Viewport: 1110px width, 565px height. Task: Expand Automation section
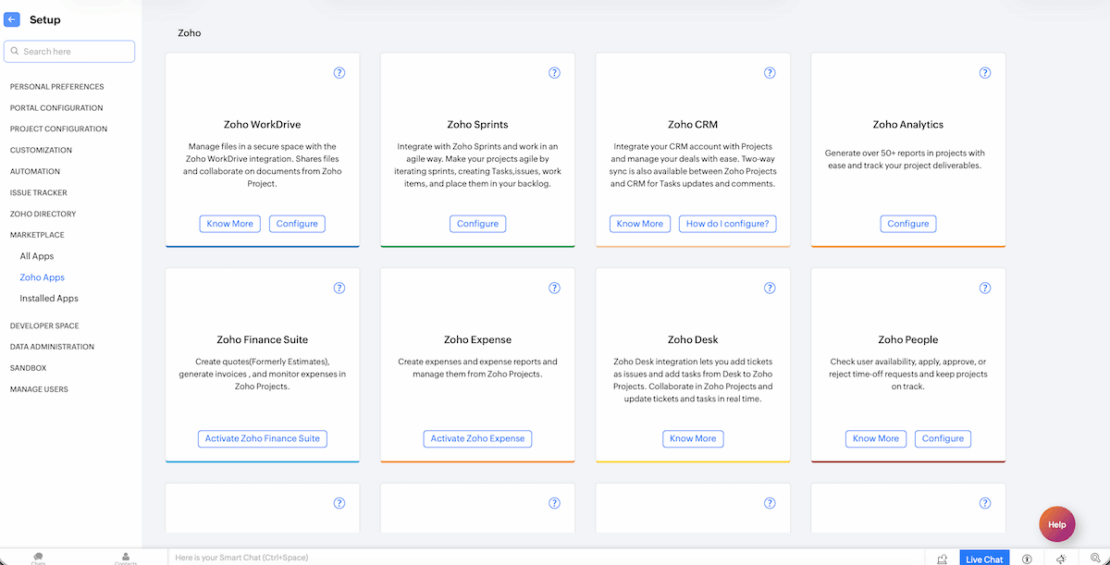(35, 172)
